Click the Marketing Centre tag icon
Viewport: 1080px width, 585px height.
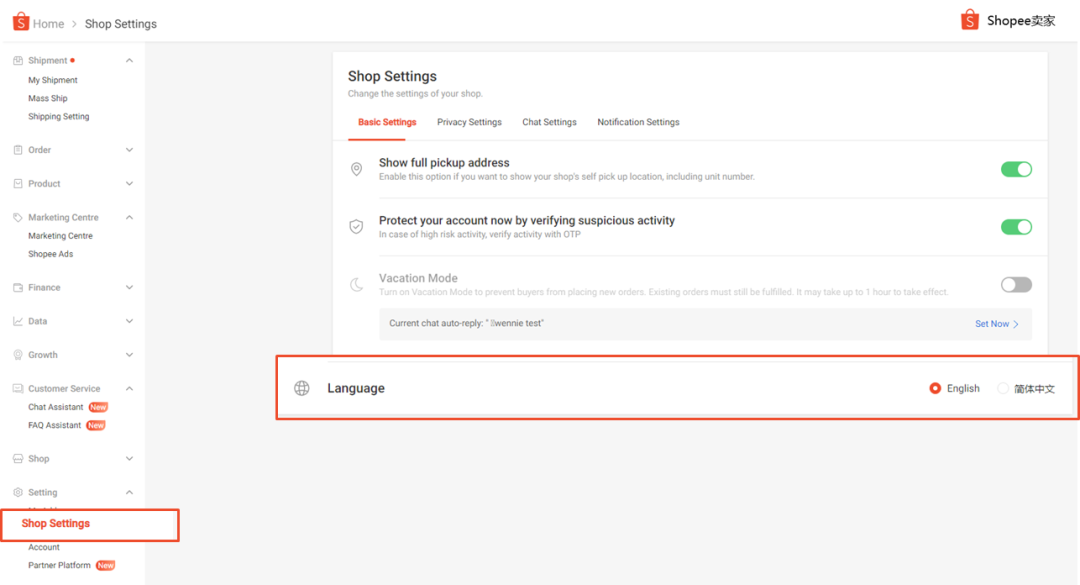pyautogui.click(x=18, y=217)
